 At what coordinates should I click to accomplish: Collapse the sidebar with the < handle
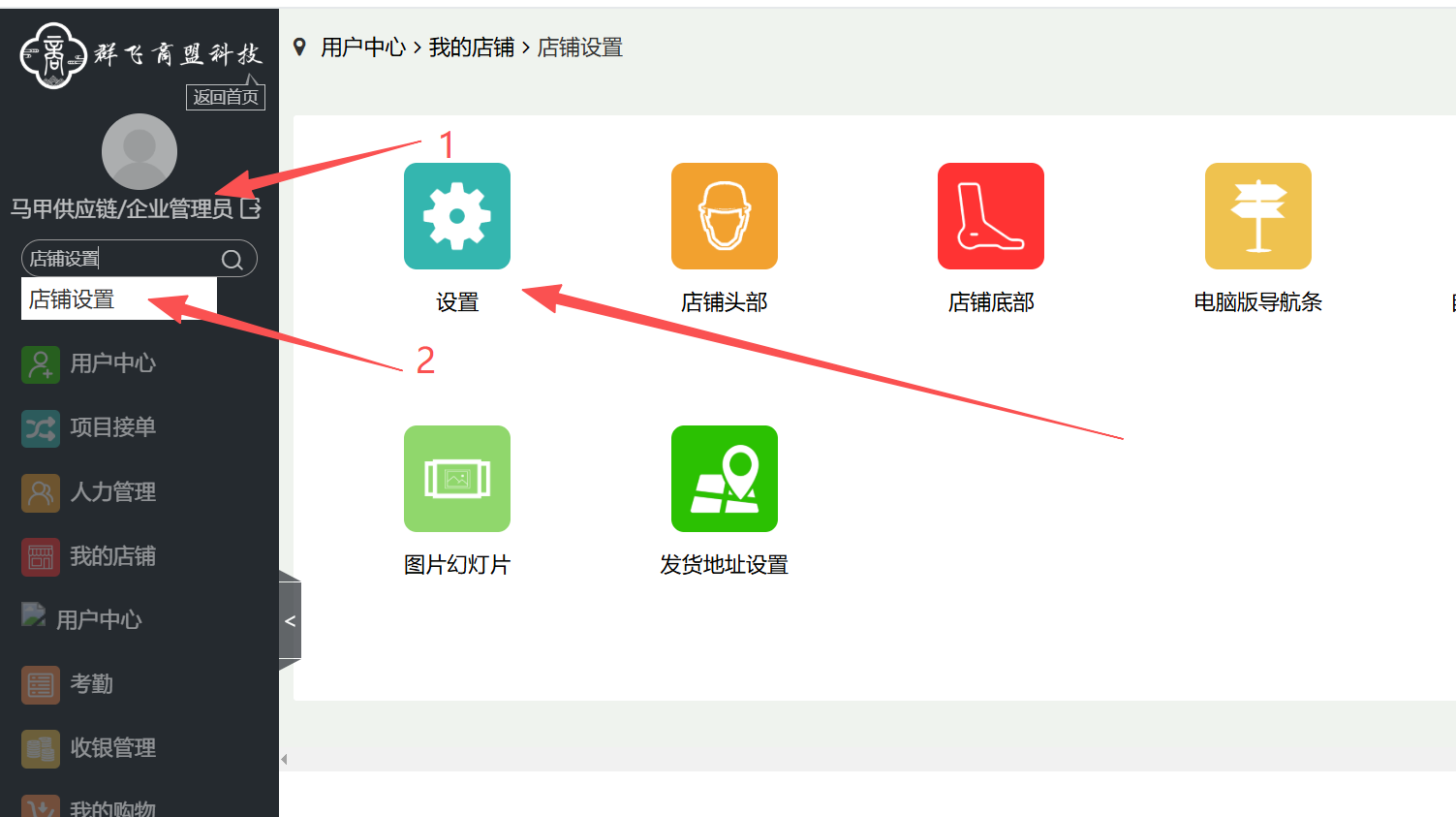pyautogui.click(x=290, y=621)
